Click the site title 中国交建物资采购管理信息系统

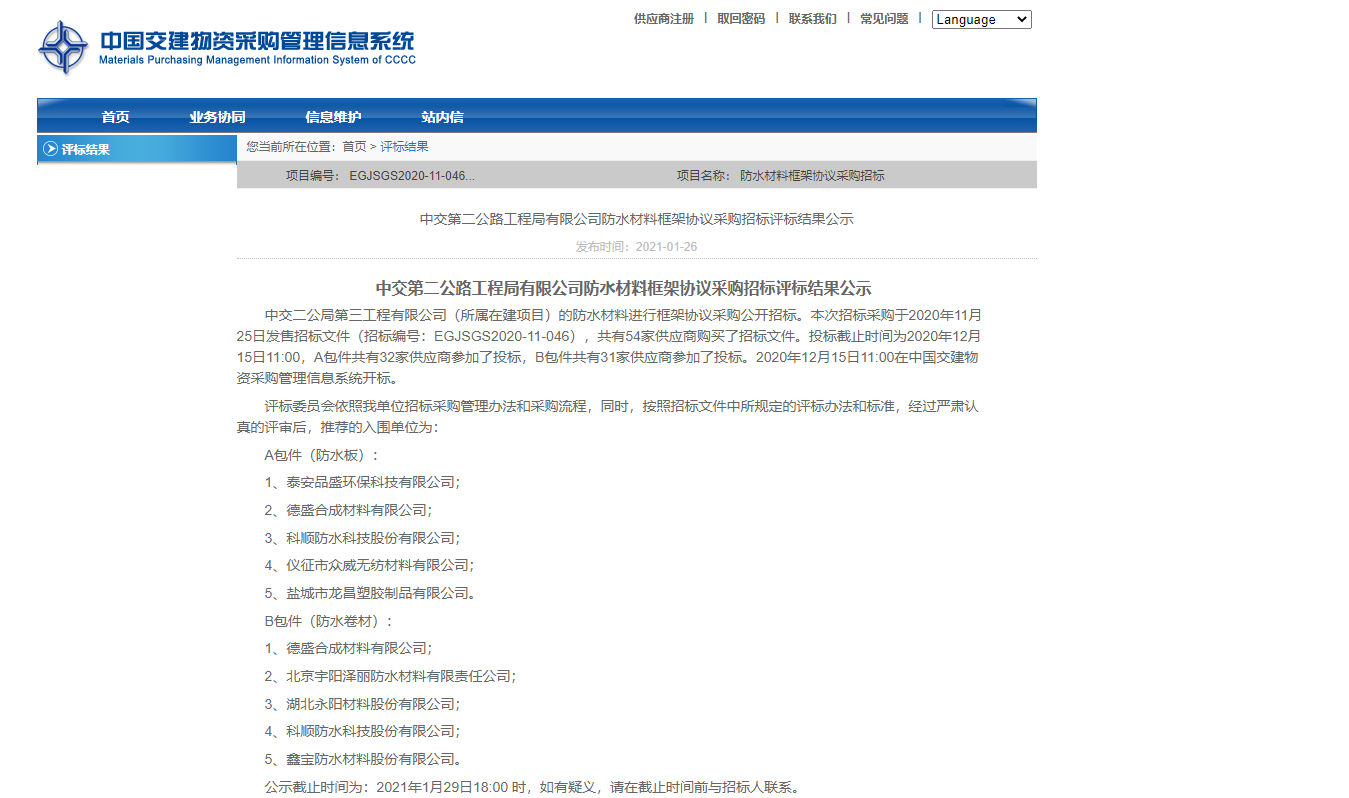[257, 42]
